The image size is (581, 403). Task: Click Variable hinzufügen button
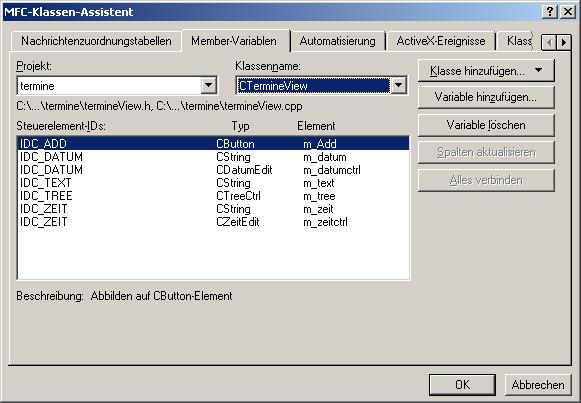(x=486, y=97)
